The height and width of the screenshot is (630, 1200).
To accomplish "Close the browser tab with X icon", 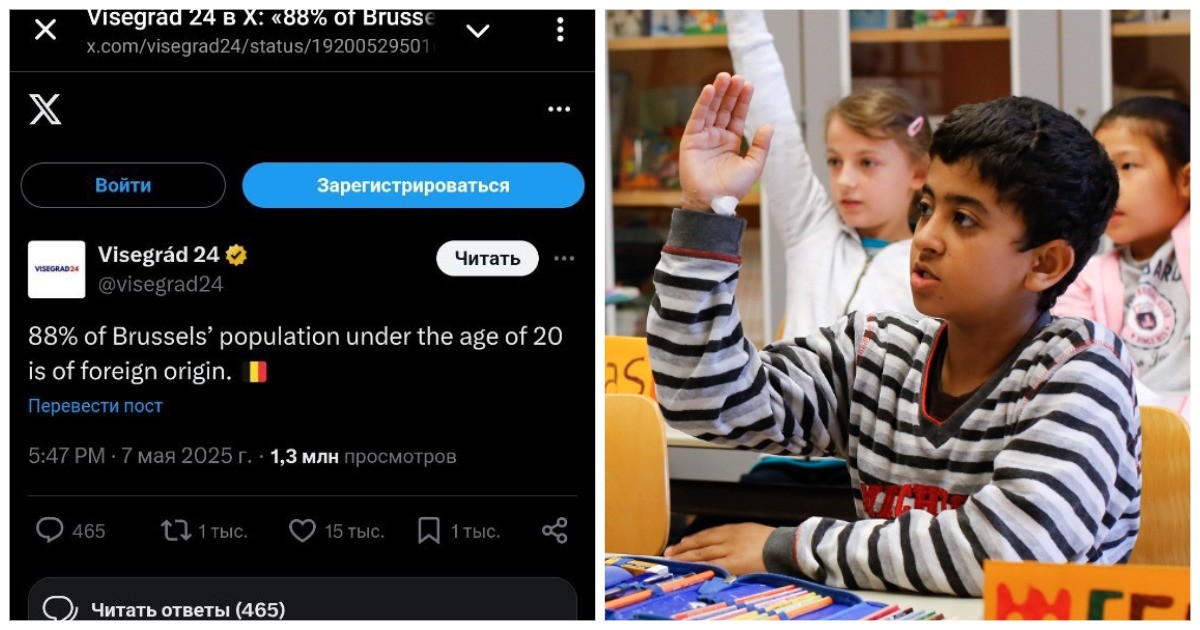I will point(45,30).
